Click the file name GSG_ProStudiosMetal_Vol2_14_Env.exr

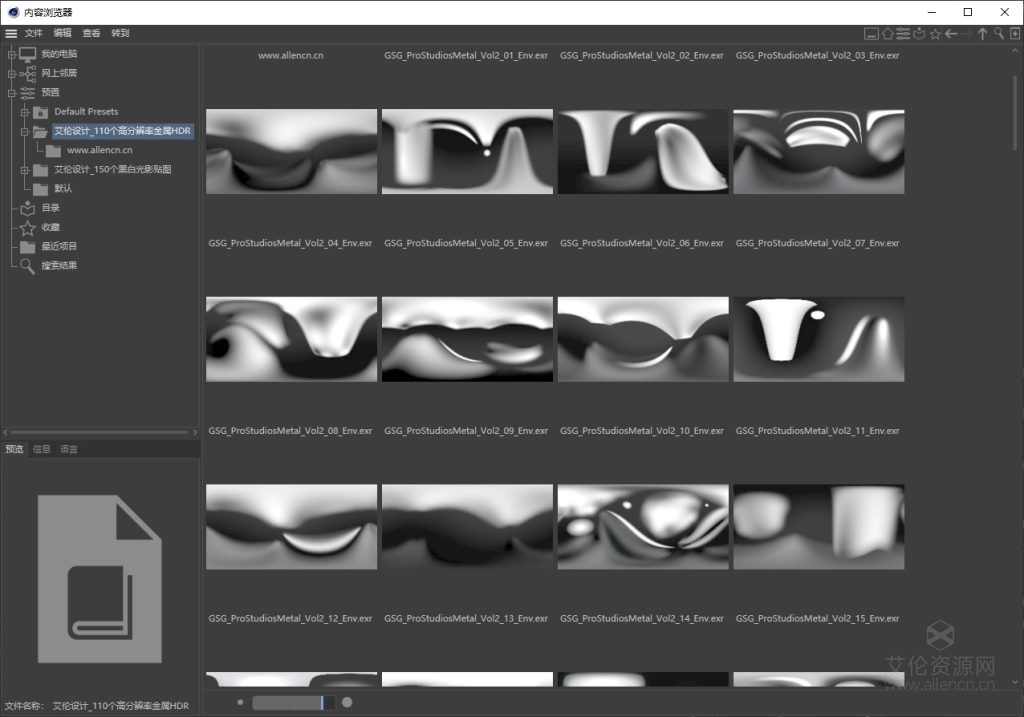pyautogui.click(x=641, y=618)
